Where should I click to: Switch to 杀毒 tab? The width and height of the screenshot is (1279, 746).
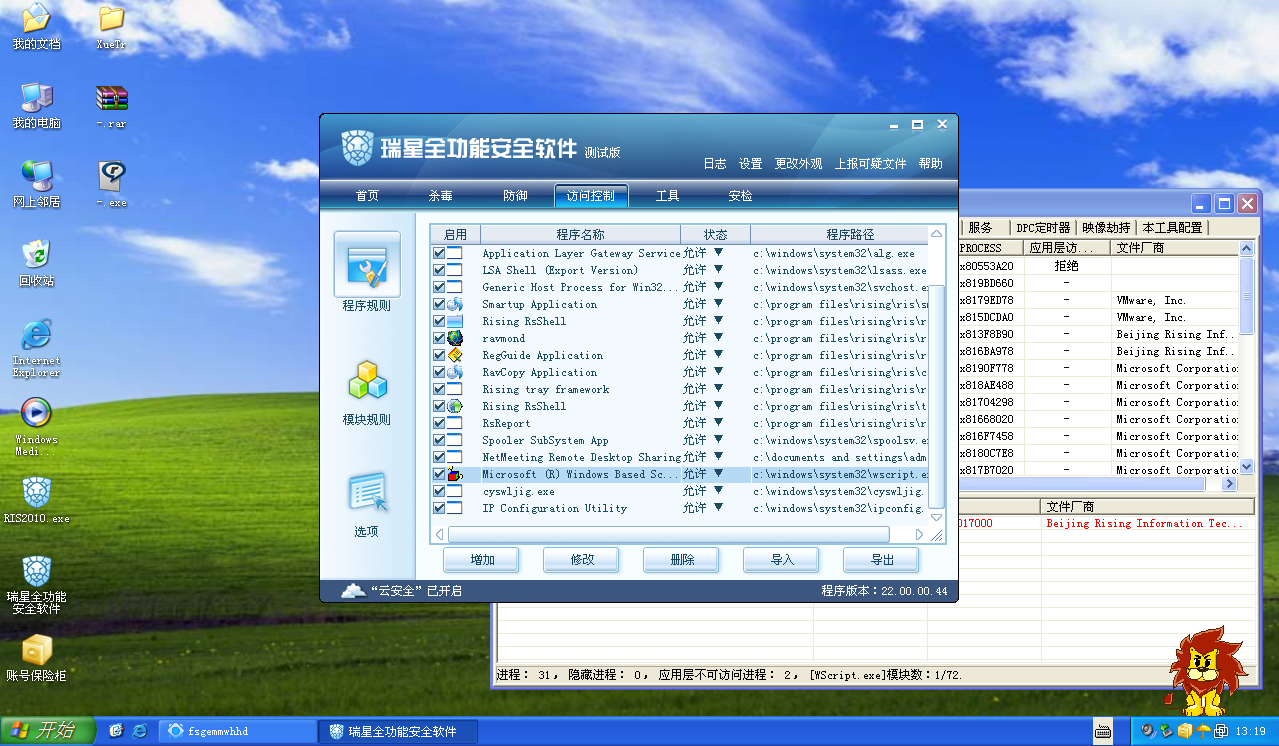(441, 196)
